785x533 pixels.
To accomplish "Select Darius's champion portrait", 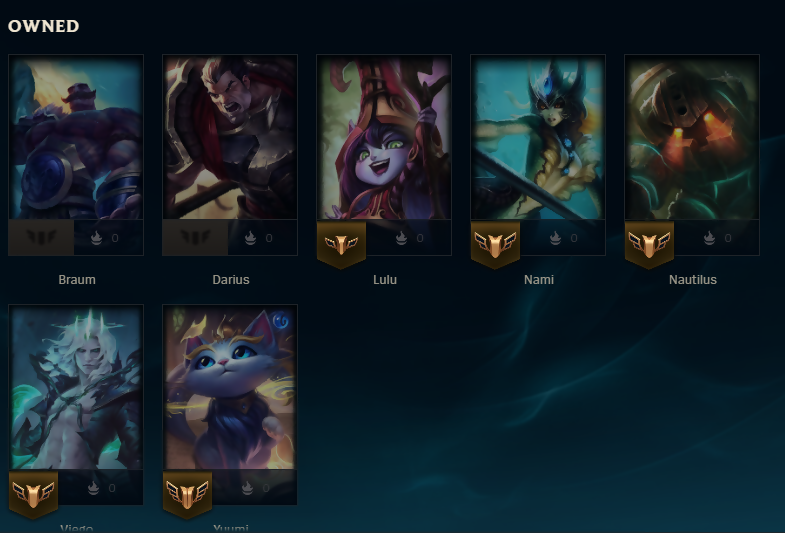I will click(x=230, y=137).
